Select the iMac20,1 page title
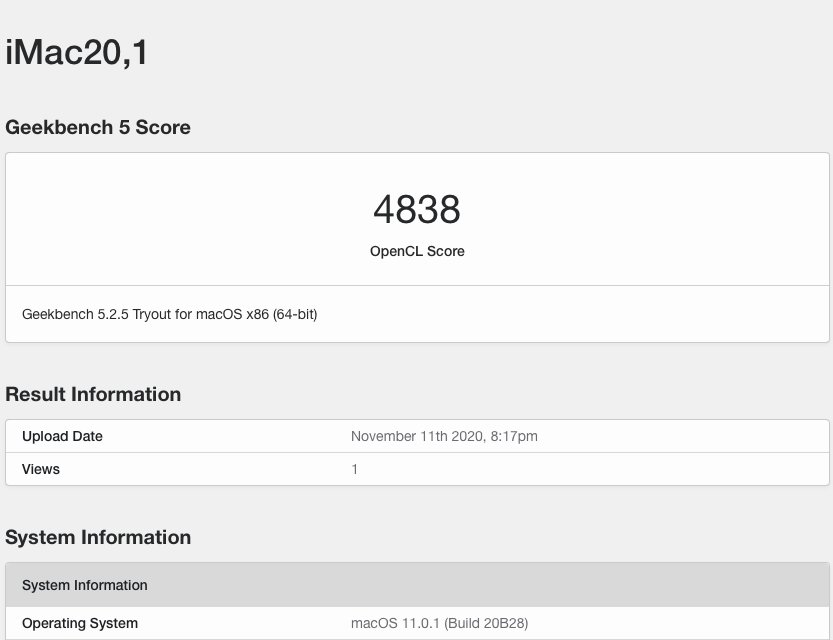833x640 pixels. (76, 53)
